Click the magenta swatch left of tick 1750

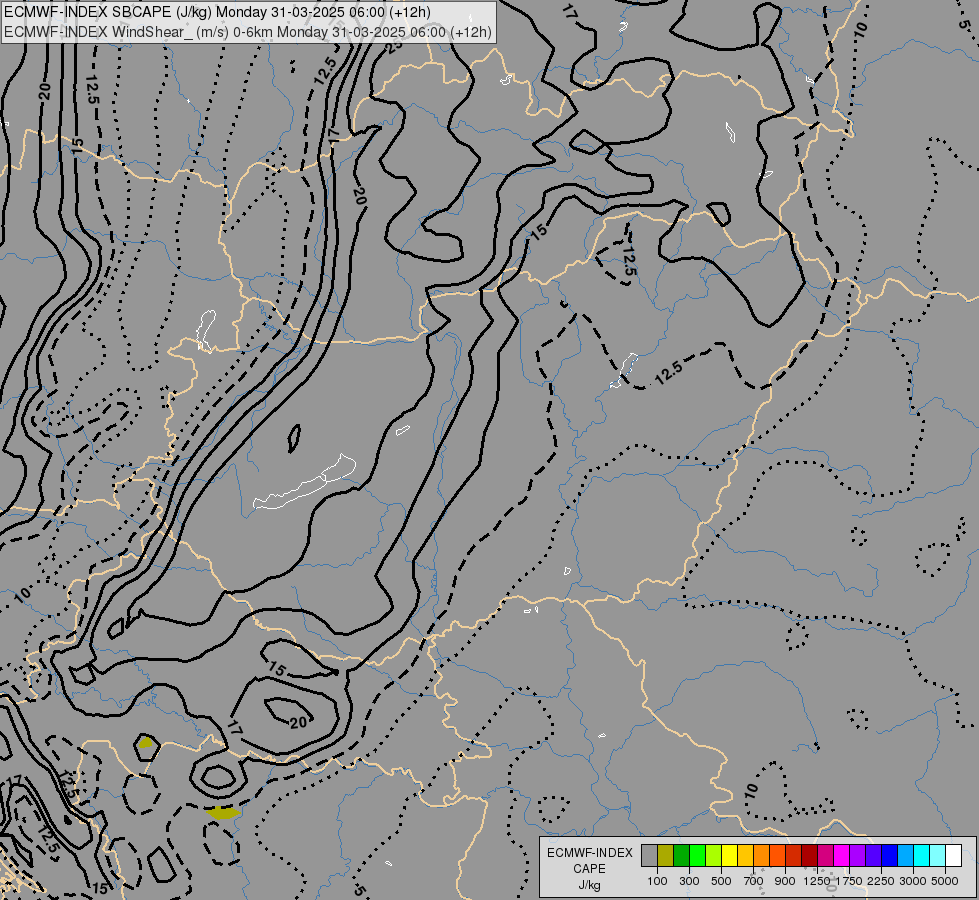coord(842,856)
